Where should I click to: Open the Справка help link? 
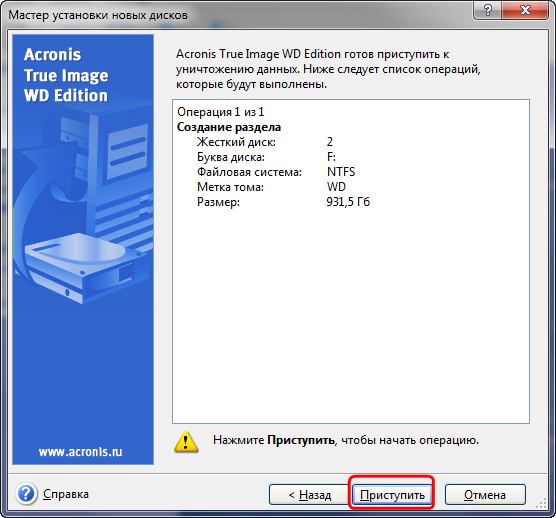coord(66,494)
